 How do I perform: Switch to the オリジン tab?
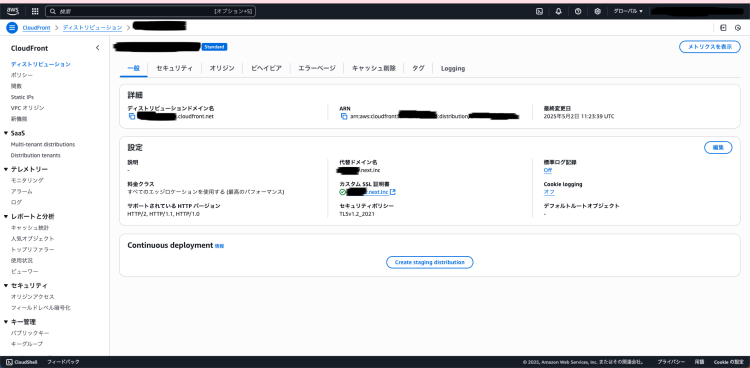click(x=222, y=68)
